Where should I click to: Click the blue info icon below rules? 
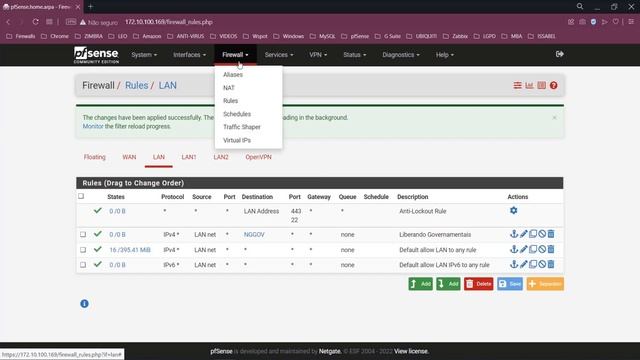[x=84, y=304]
